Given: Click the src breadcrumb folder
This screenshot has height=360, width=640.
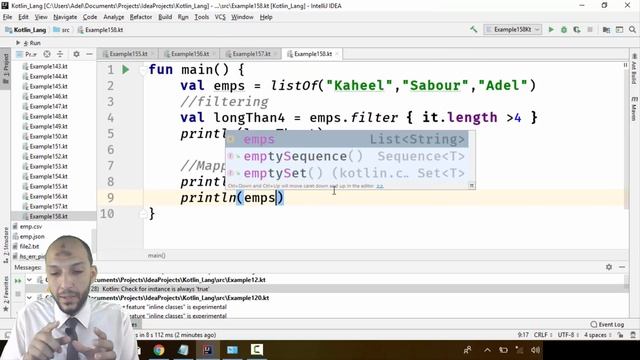Looking at the screenshot, I should coord(62,30).
